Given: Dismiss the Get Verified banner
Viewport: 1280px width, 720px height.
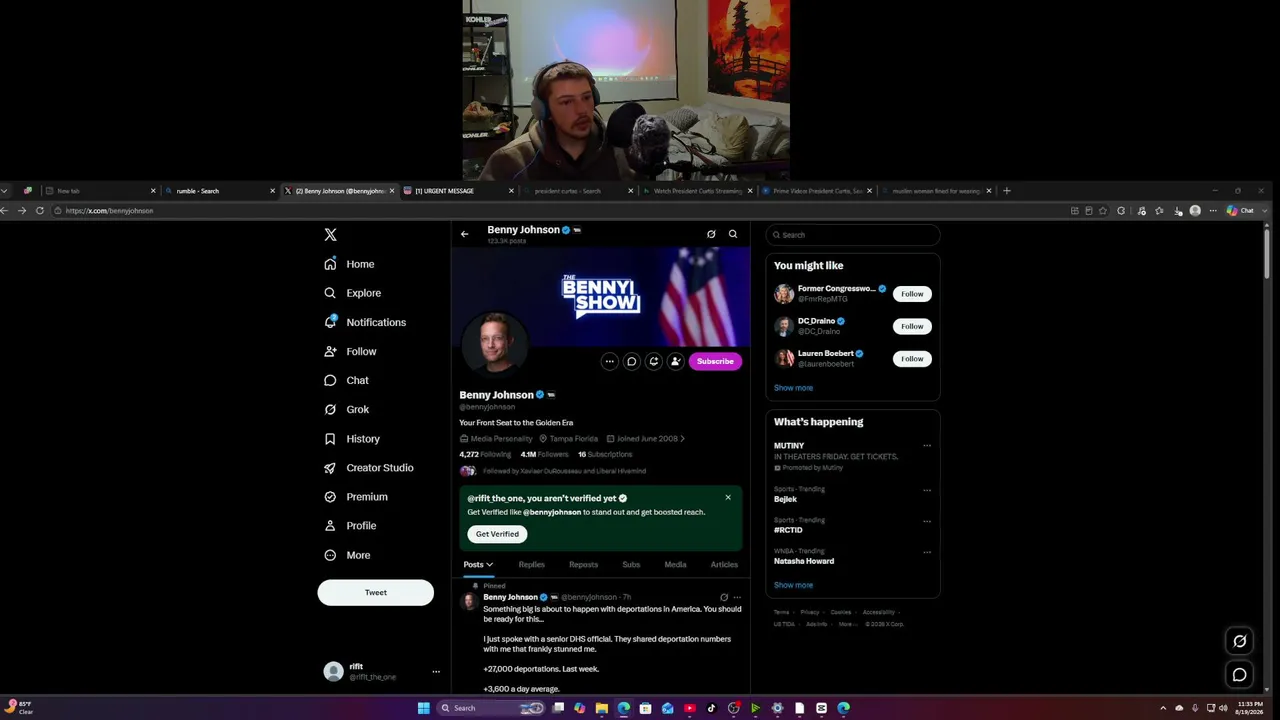Looking at the screenshot, I should click(728, 497).
